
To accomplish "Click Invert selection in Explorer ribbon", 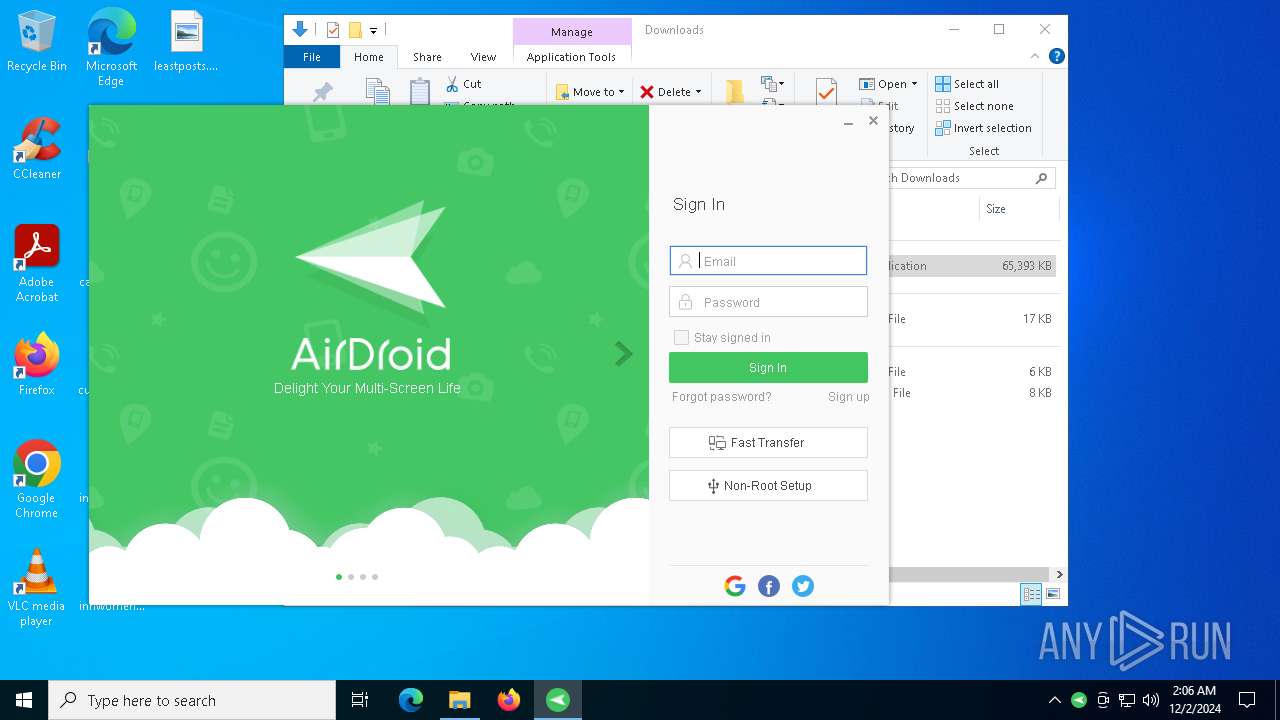I will pos(983,128).
